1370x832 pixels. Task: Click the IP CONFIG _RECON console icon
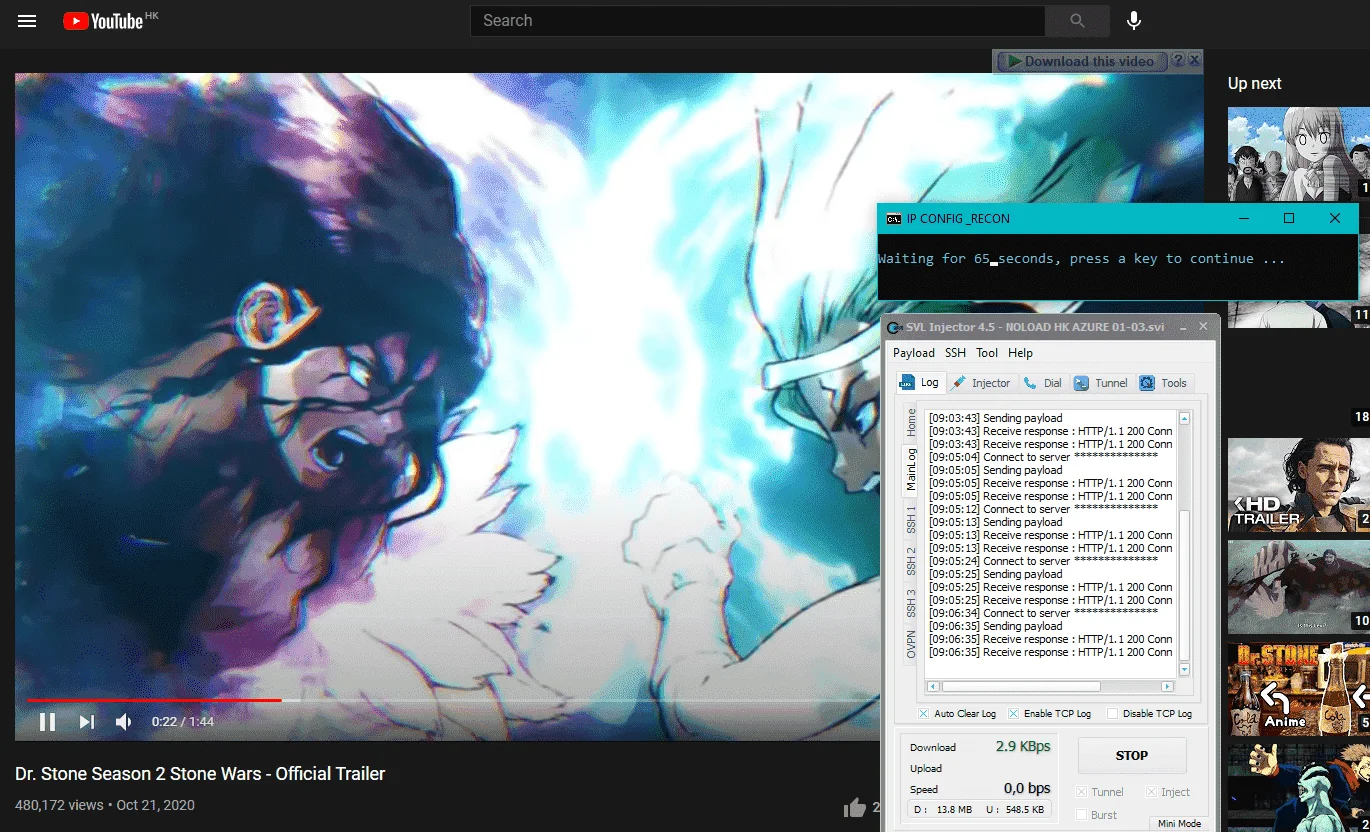pos(894,219)
